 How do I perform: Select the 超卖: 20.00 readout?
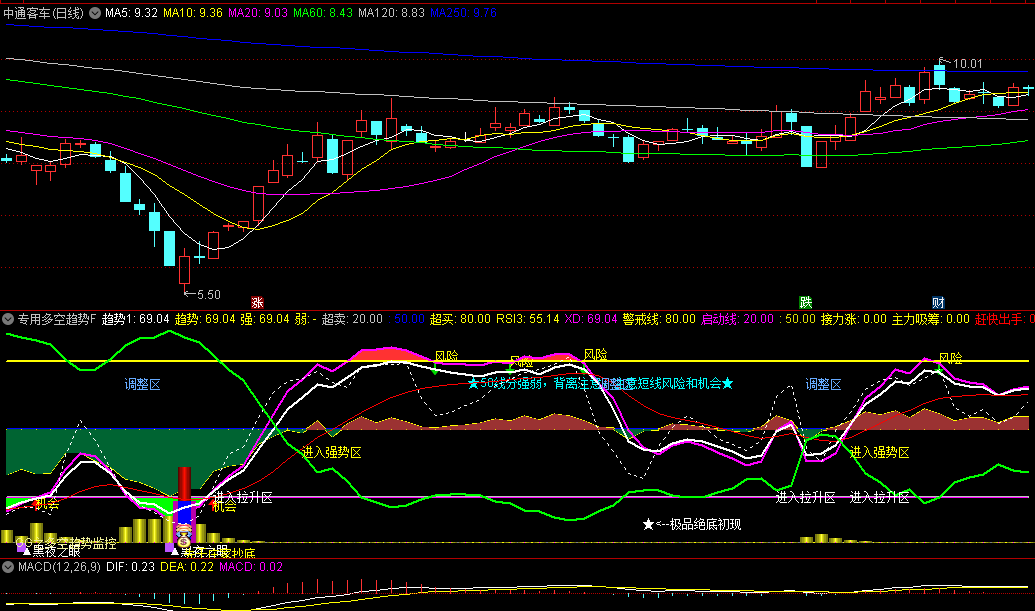coord(352,319)
